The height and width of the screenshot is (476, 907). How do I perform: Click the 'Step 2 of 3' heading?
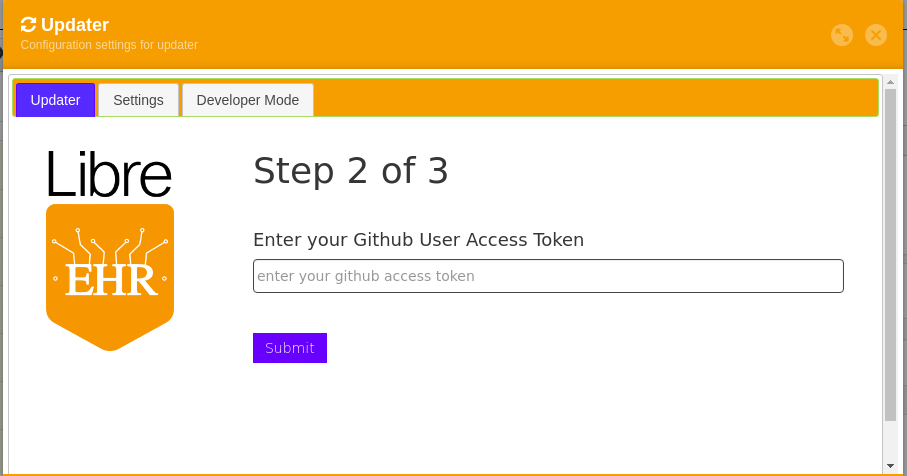pos(351,171)
